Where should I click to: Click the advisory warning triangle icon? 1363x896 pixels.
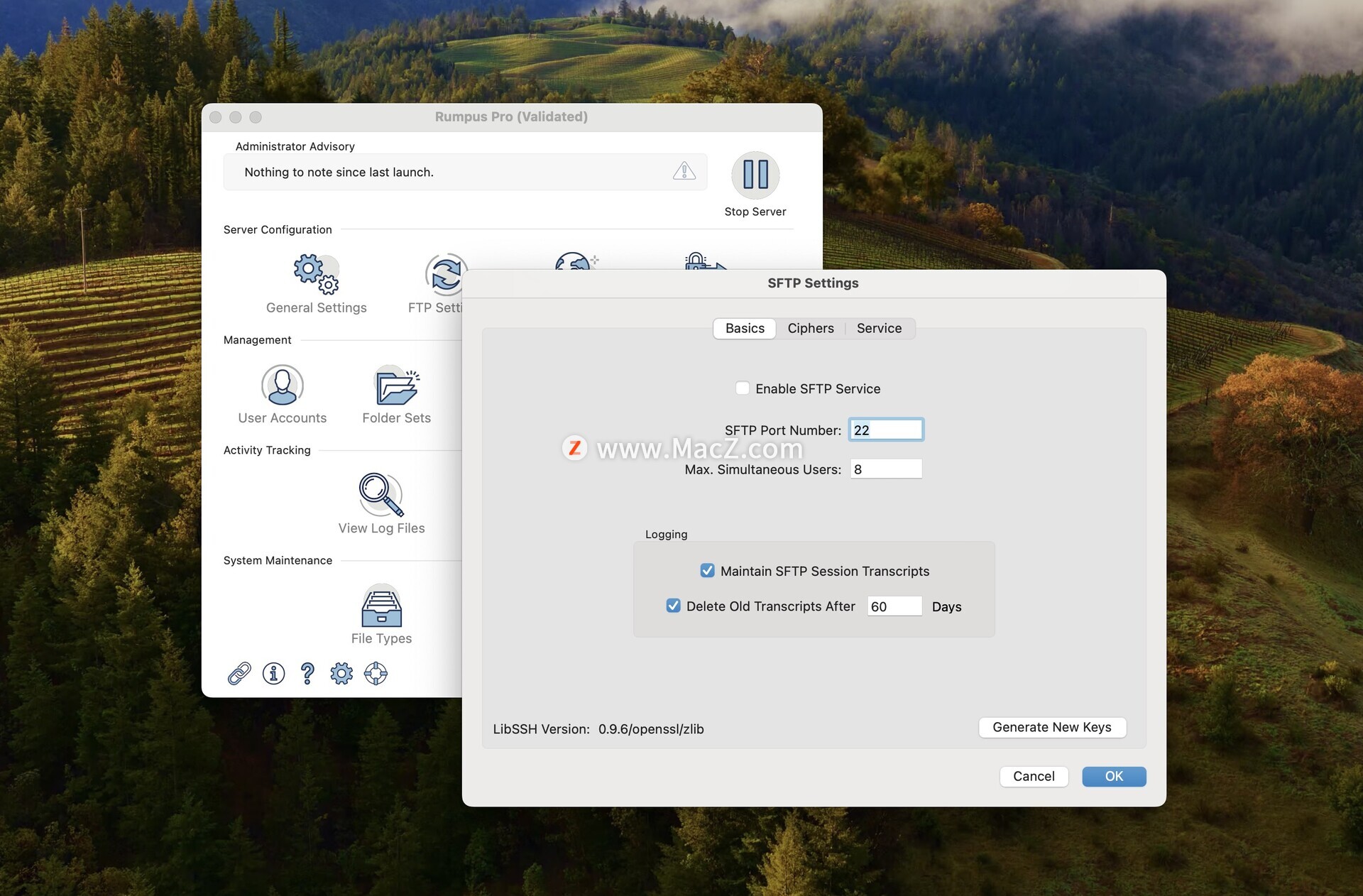(x=684, y=171)
